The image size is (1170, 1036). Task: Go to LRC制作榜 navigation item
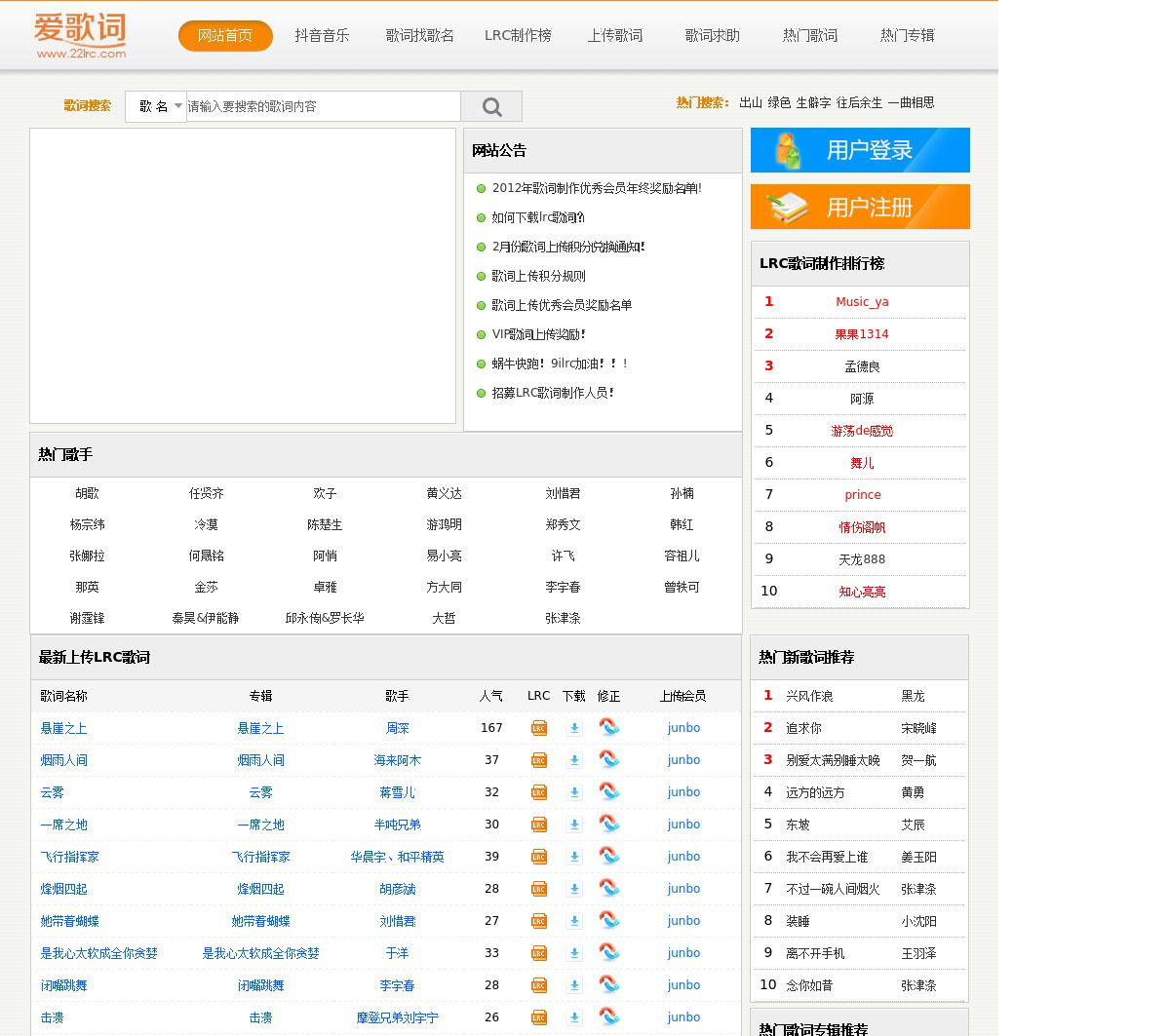pyautogui.click(x=518, y=36)
